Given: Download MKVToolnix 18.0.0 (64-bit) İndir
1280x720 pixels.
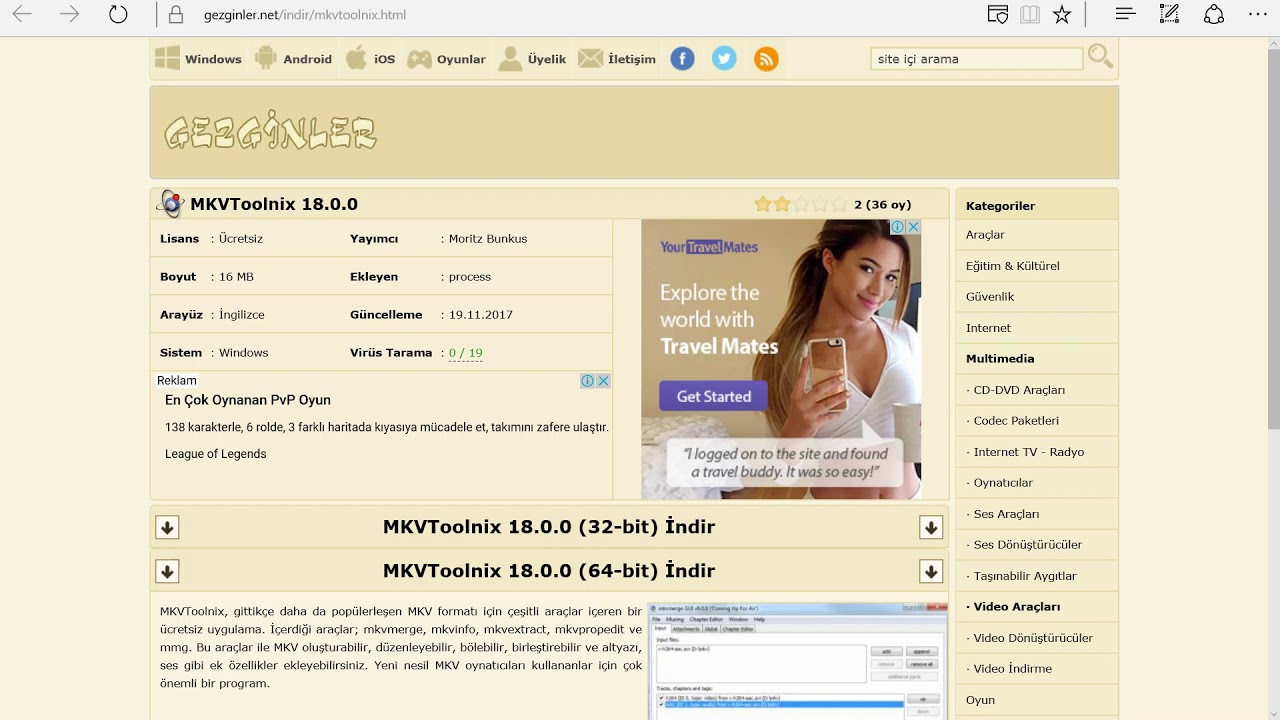Looking at the screenshot, I should (x=549, y=571).
